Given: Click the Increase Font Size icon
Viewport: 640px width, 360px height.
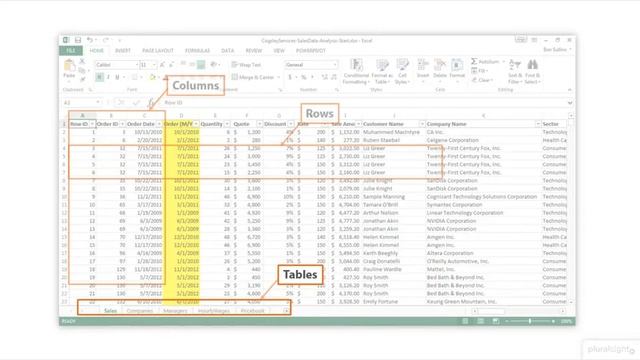Looking at the screenshot, I should click(162, 65).
